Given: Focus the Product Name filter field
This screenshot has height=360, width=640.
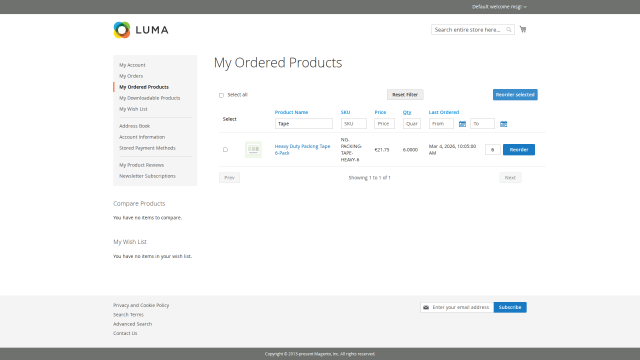Looking at the screenshot, I should click(x=304, y=124).
